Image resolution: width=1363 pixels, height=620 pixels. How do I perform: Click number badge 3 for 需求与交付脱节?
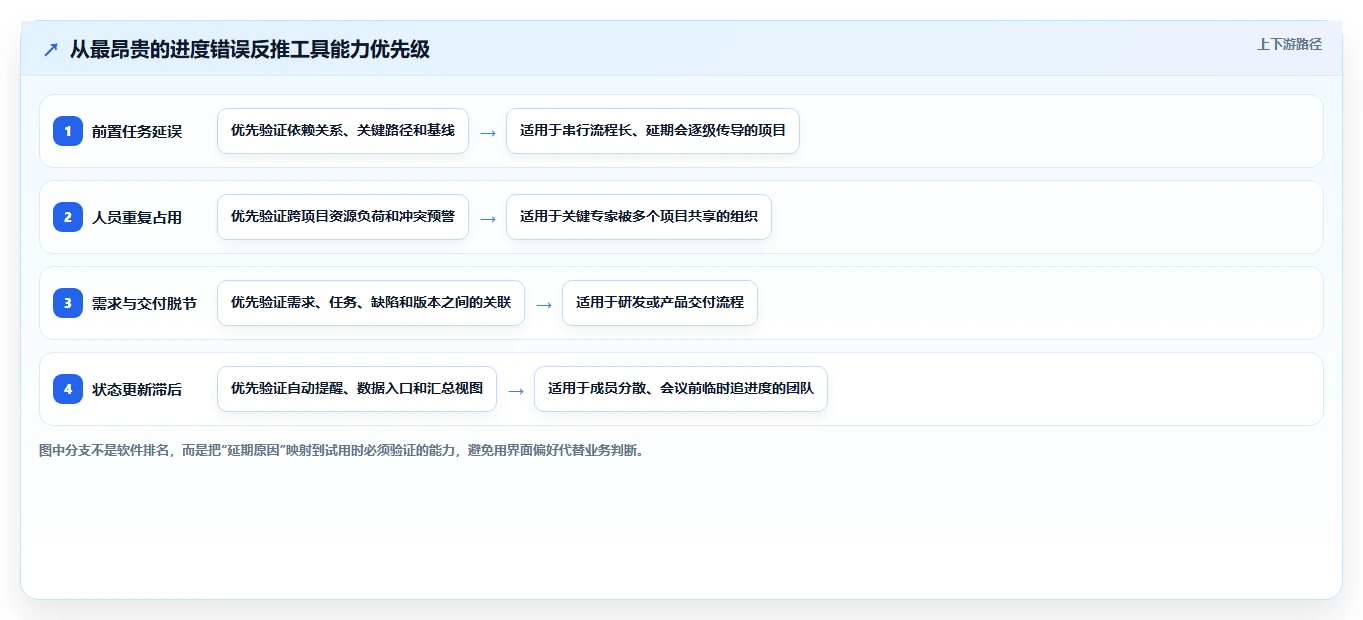68,303
